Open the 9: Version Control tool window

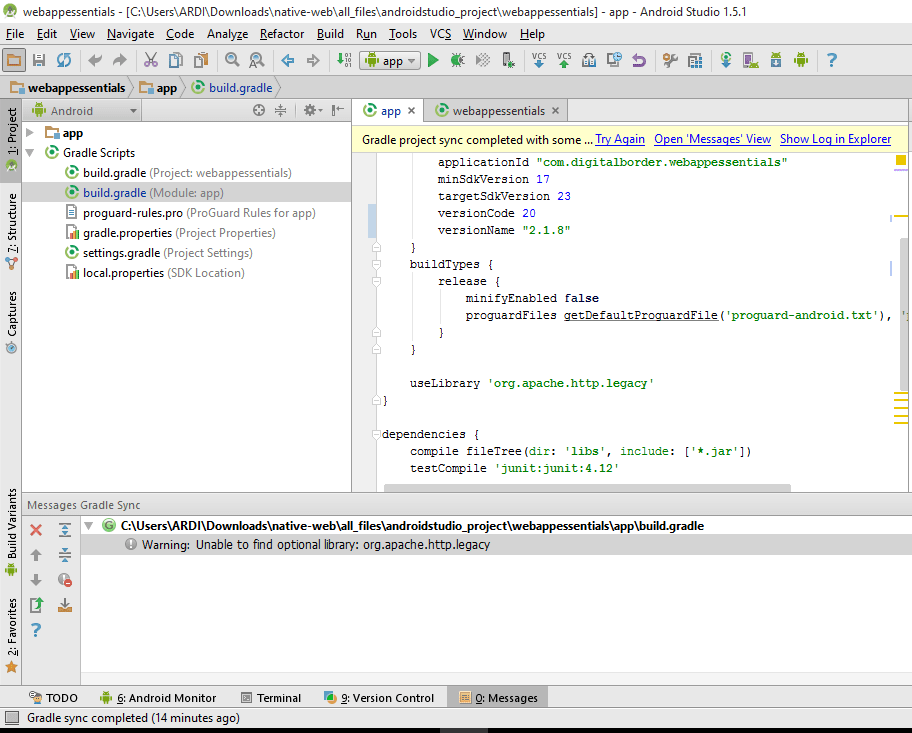379,698
